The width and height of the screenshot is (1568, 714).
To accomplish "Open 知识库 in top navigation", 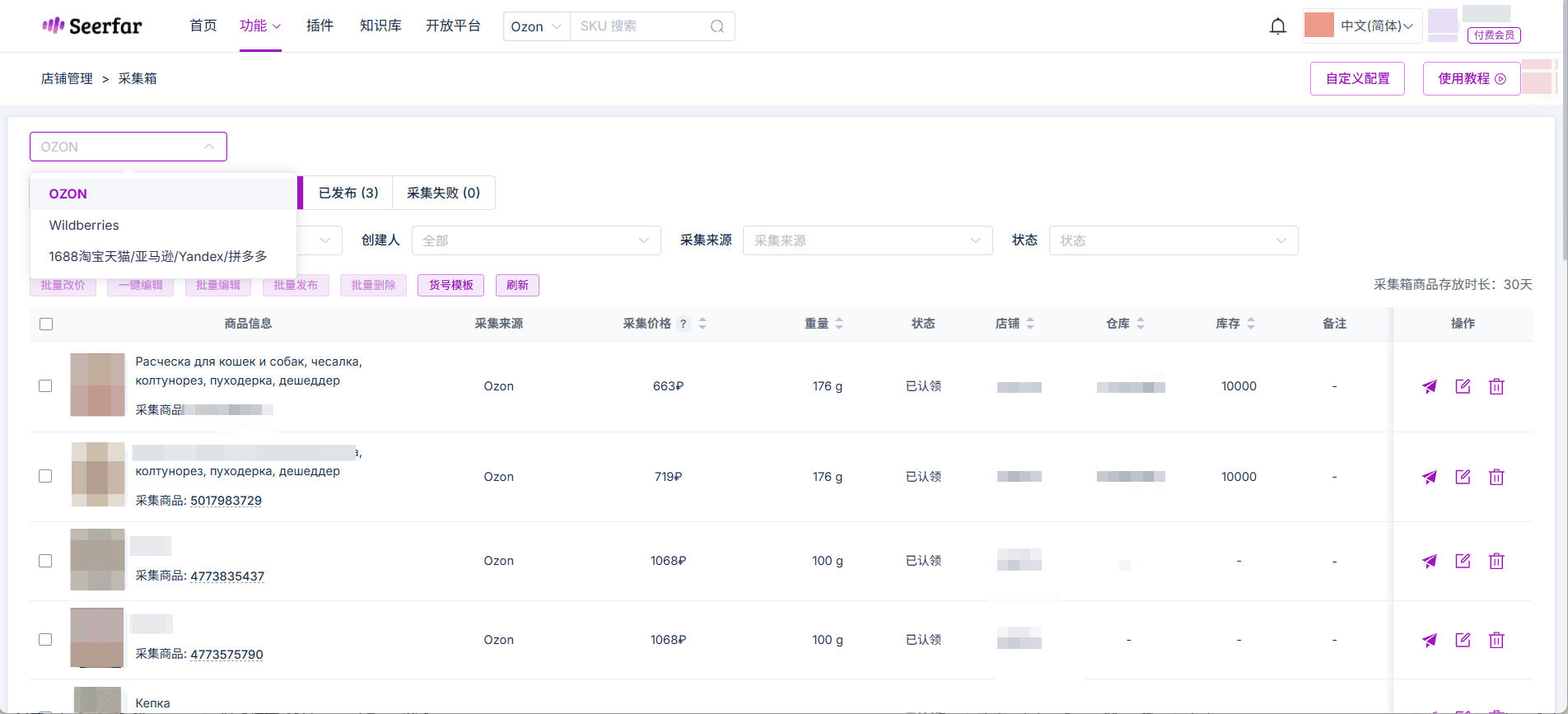I will pos(380,26).
